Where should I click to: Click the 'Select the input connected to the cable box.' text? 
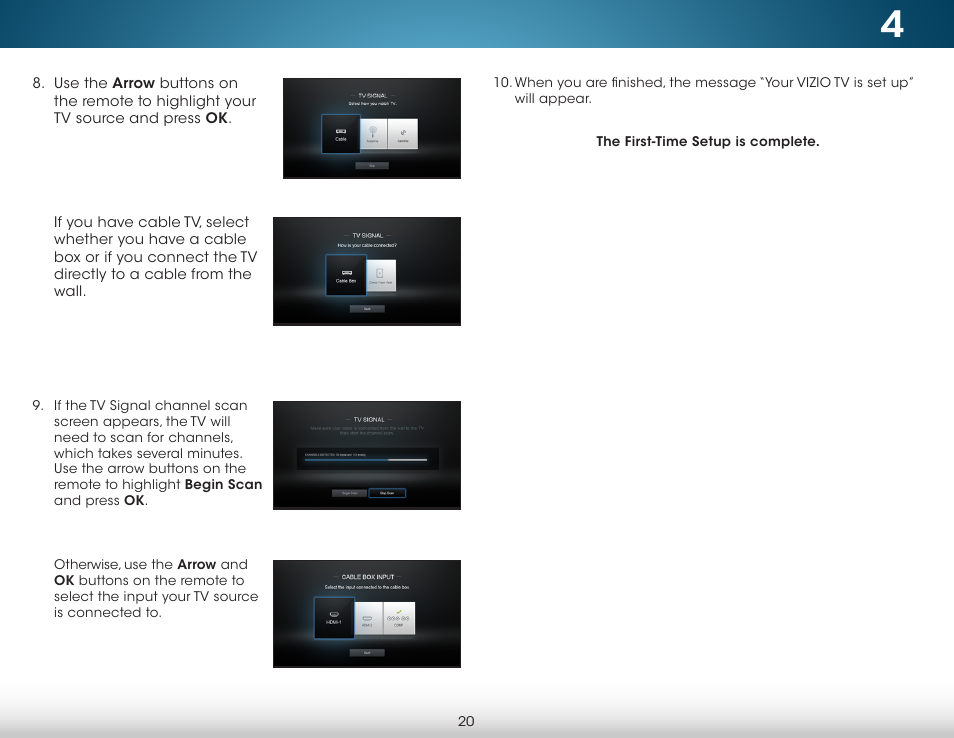[367, 587]
